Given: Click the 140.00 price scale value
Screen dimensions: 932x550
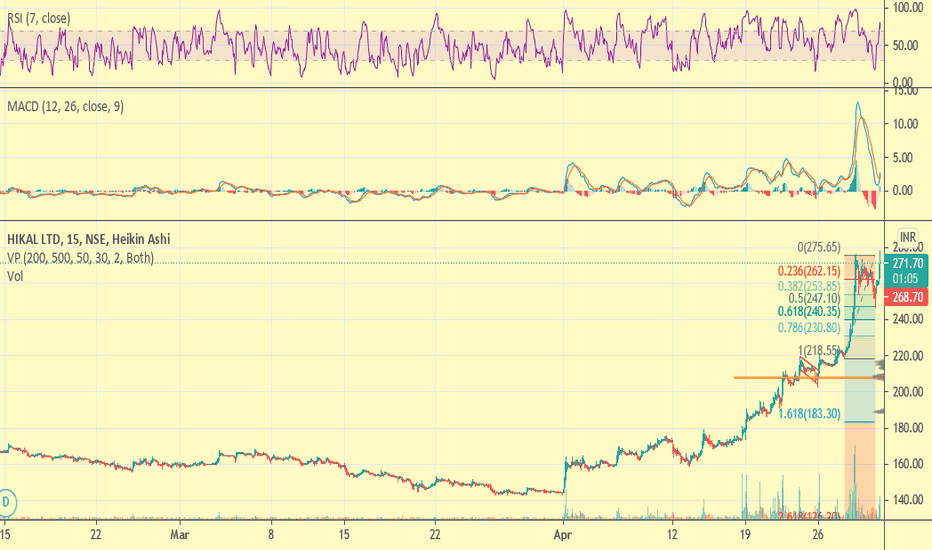Looking at the screenshot, I should click(x=908, y=500).
